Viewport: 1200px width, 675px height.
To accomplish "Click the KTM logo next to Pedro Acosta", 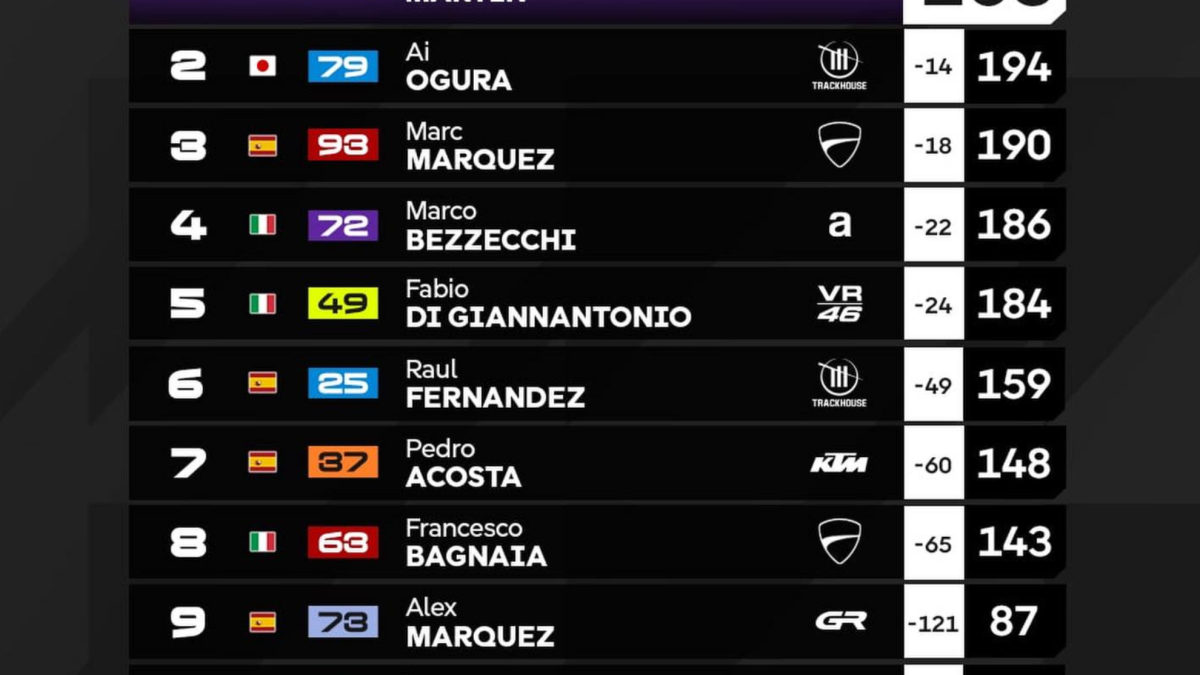I will pyautogui.click(x=839, y=463).
